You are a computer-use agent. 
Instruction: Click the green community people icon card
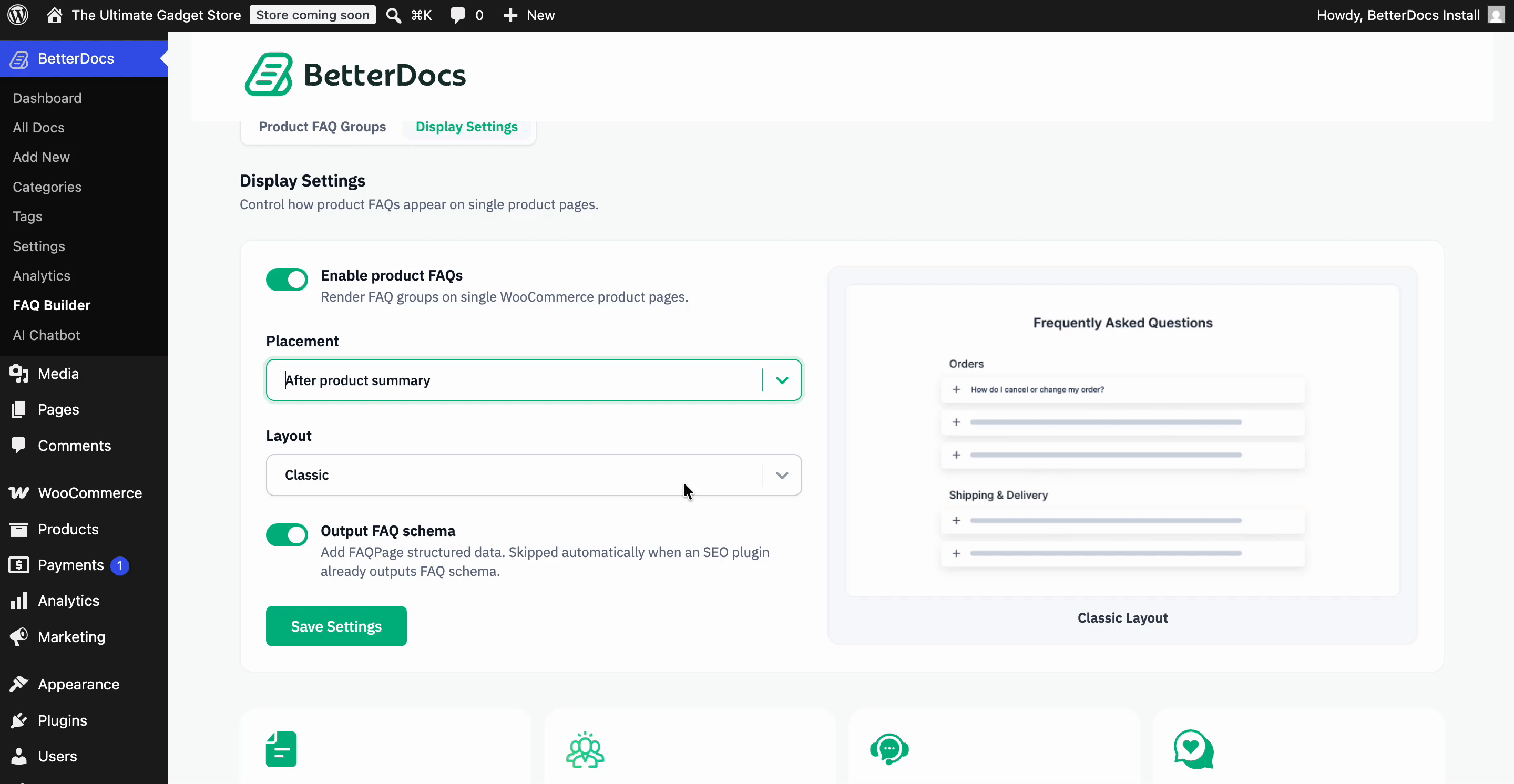pyautogui.click(x=585, y=749)
